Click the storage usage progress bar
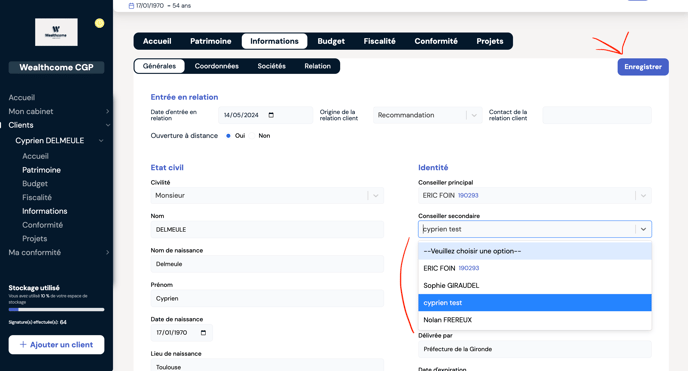688x371 pixels. click(x=56, y=310)
